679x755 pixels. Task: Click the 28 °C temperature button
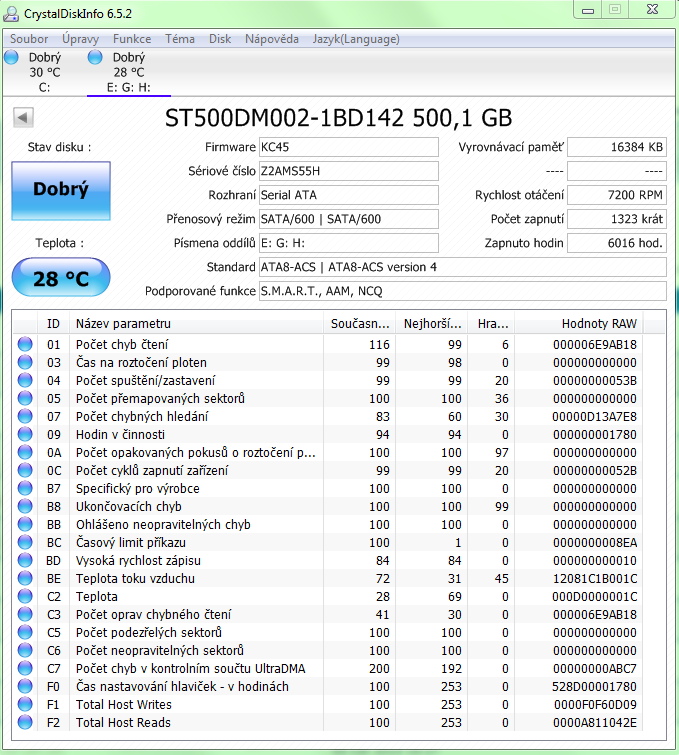coord(61,278)
